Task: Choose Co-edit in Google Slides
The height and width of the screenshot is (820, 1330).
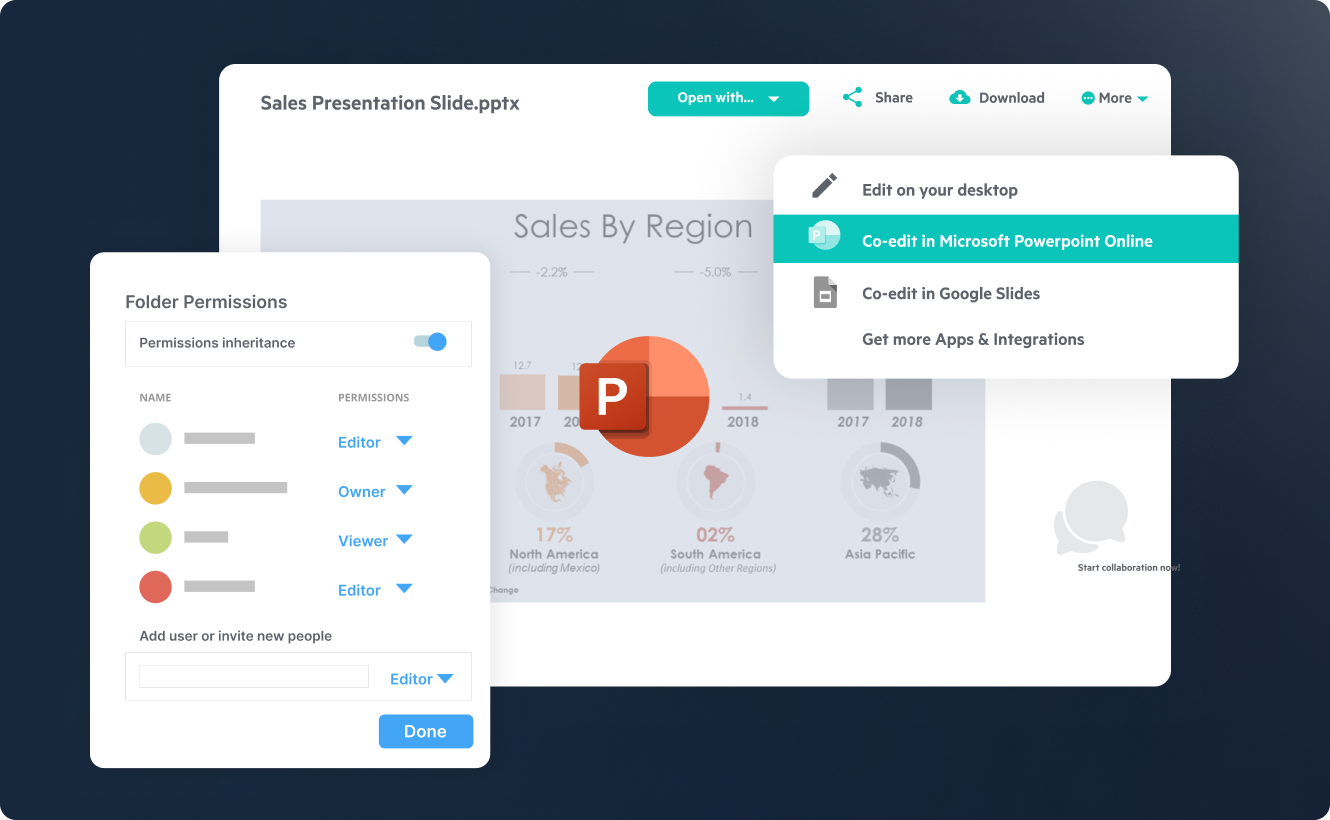Action: pos(951,293)
